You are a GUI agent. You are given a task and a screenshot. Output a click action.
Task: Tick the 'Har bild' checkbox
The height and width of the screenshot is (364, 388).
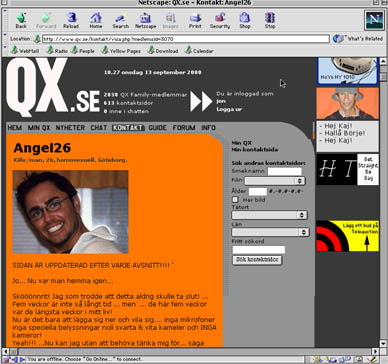(x=235, y=200)
